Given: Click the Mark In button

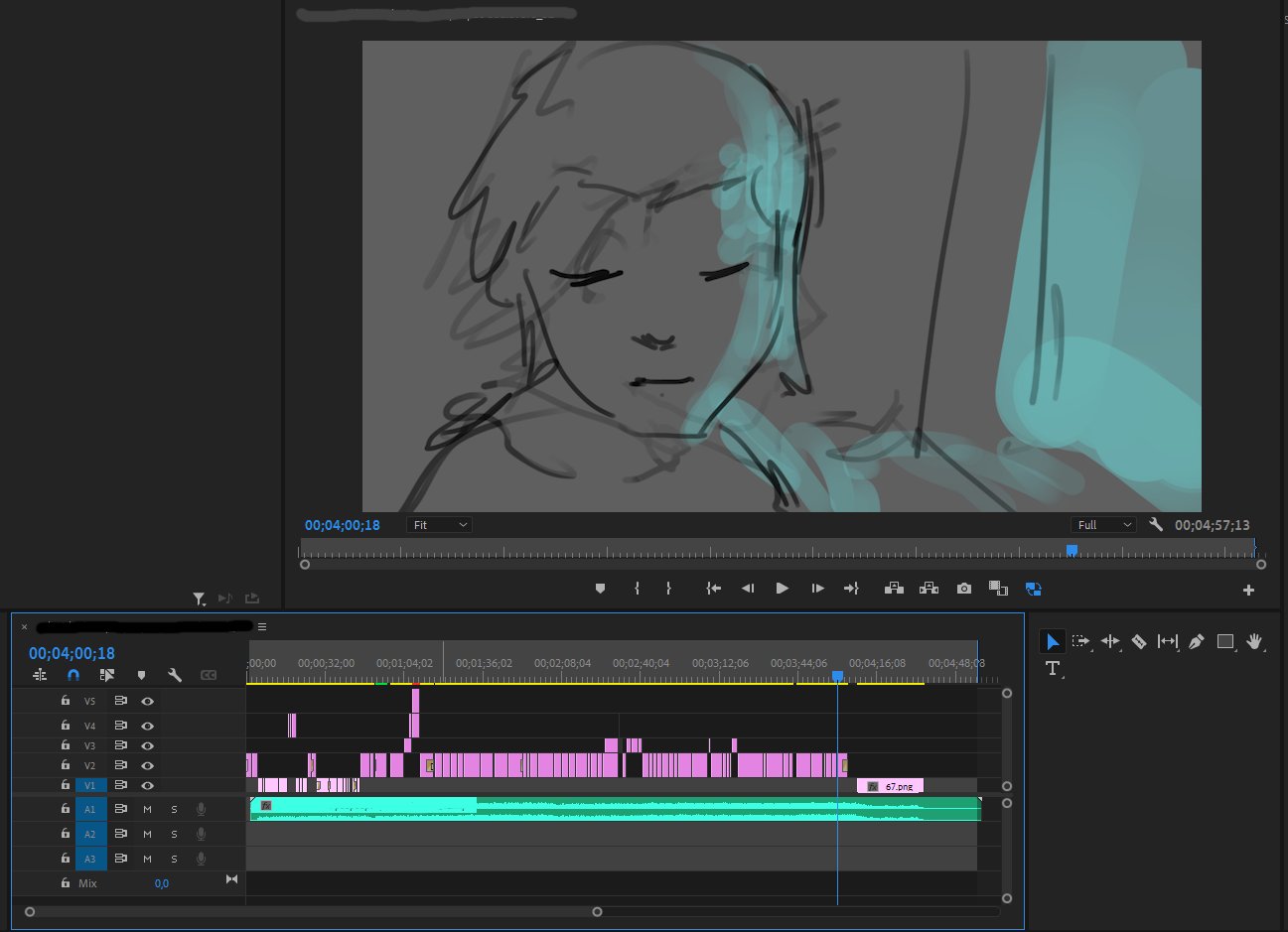Looking at the screenshot, I should coord(637,589).
